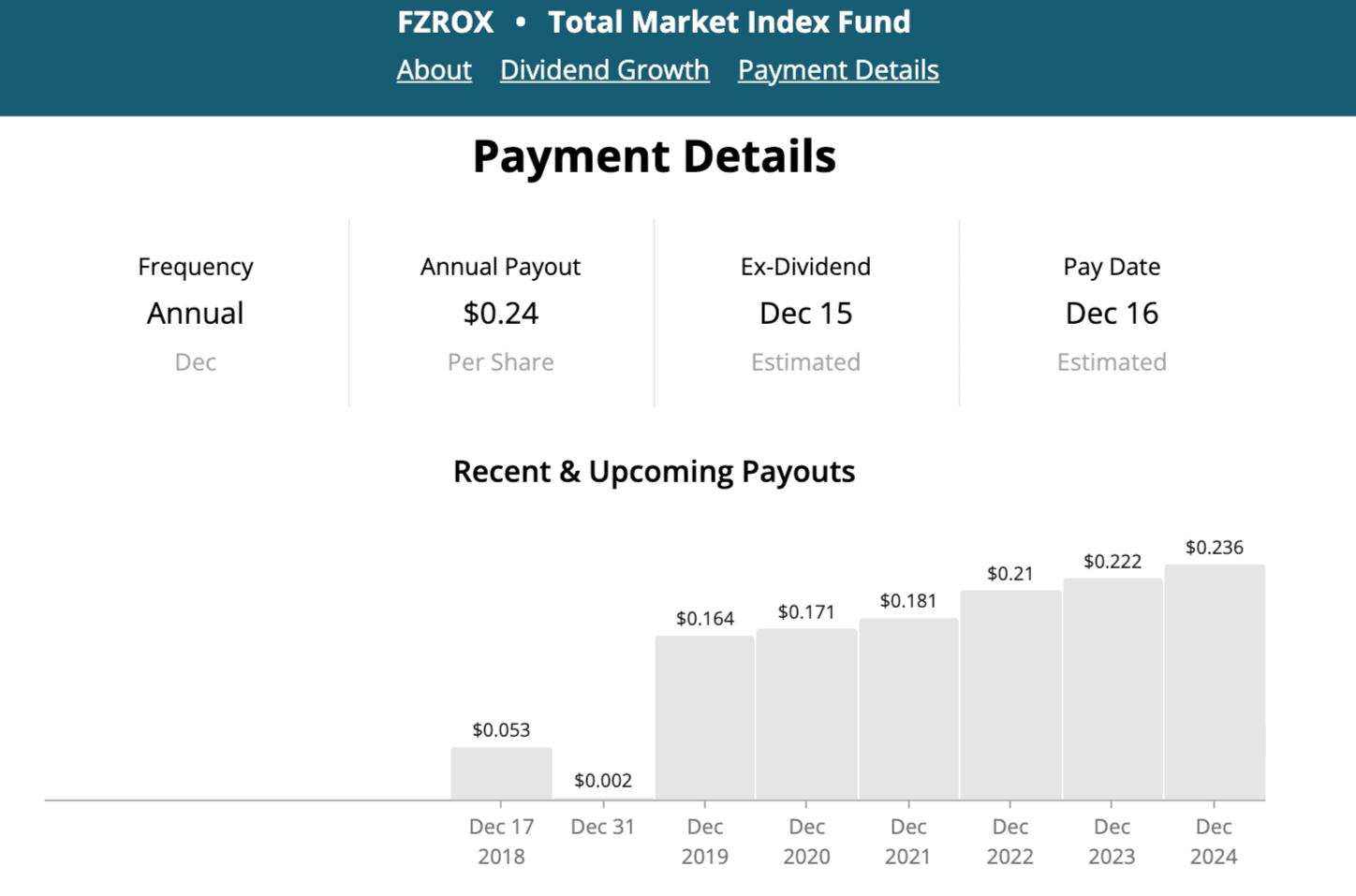
Task: Click the $0.21 bar label
Action: click(1010, 573)
